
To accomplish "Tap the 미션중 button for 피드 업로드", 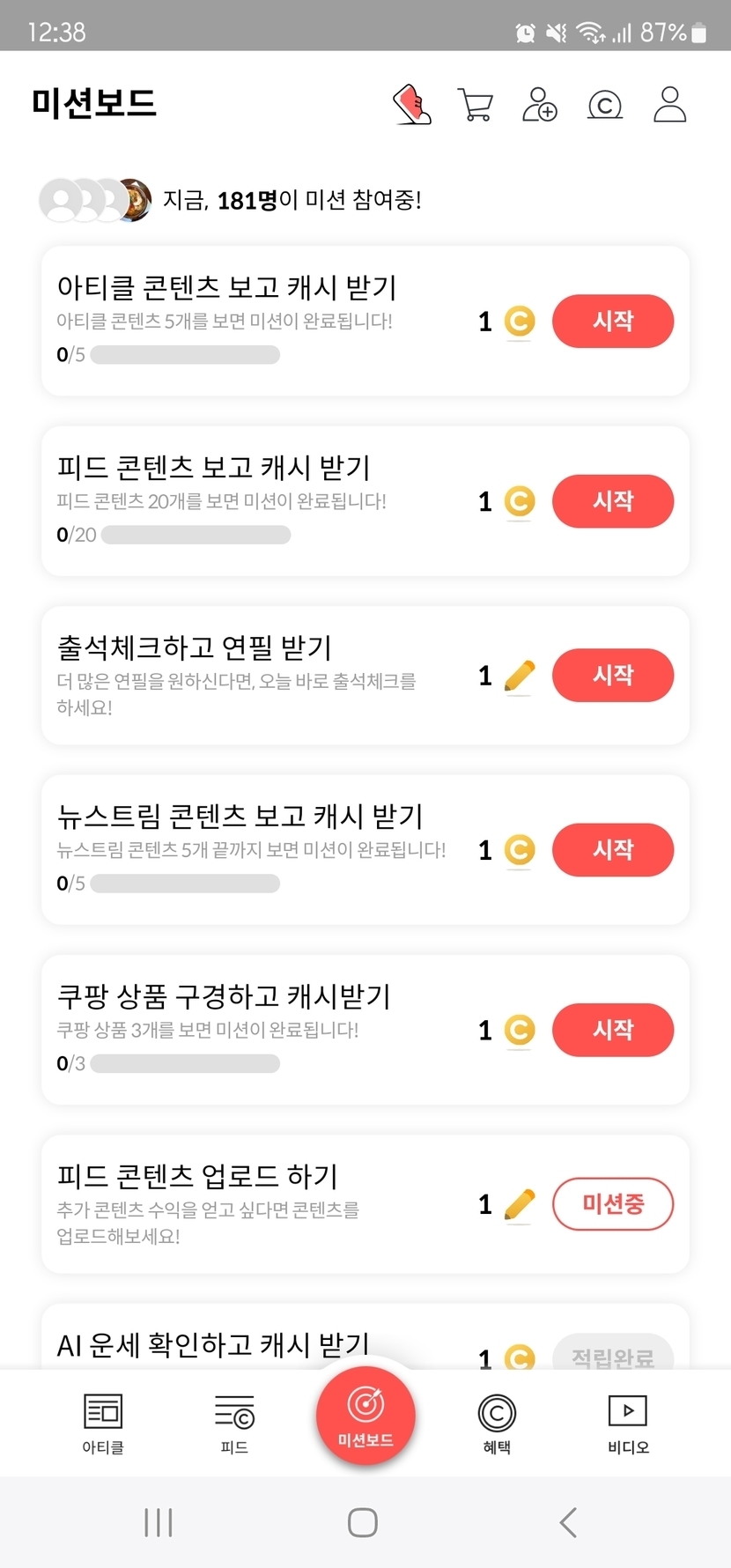I will pyautogui.click(x=613, y=1204).
